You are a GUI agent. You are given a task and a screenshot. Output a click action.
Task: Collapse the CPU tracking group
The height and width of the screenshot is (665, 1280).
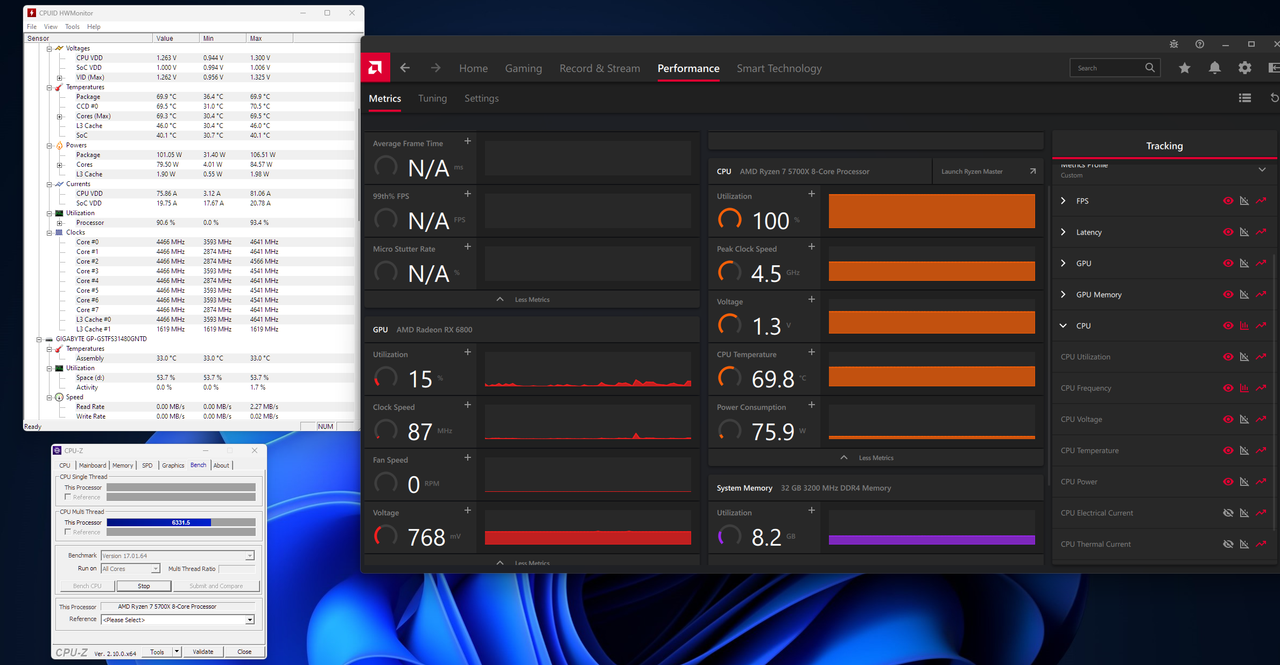pyautogui.click(x=1063, y=326)
